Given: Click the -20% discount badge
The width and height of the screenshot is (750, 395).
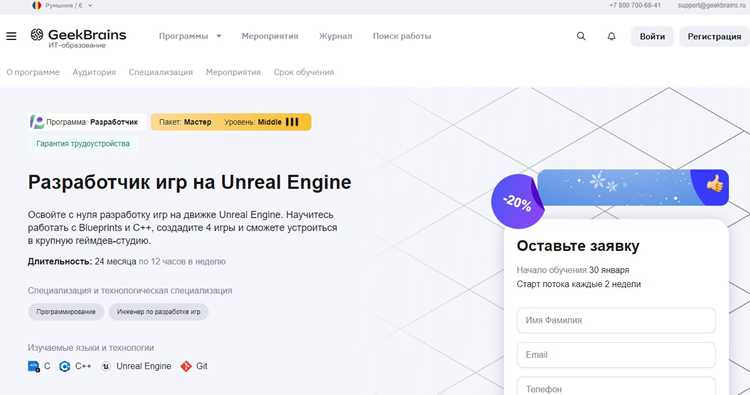Looking at the screenshot, I should tap(518, 202).
